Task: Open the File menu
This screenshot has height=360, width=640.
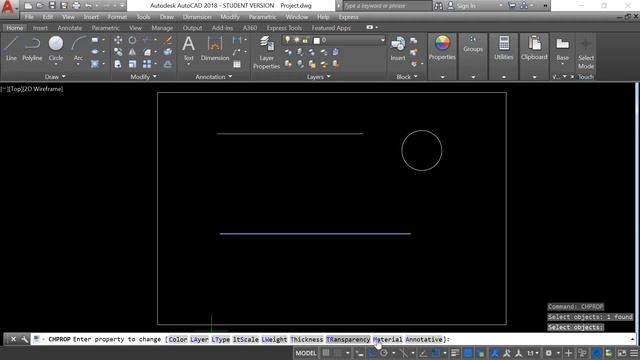Action: pos(29,17)
